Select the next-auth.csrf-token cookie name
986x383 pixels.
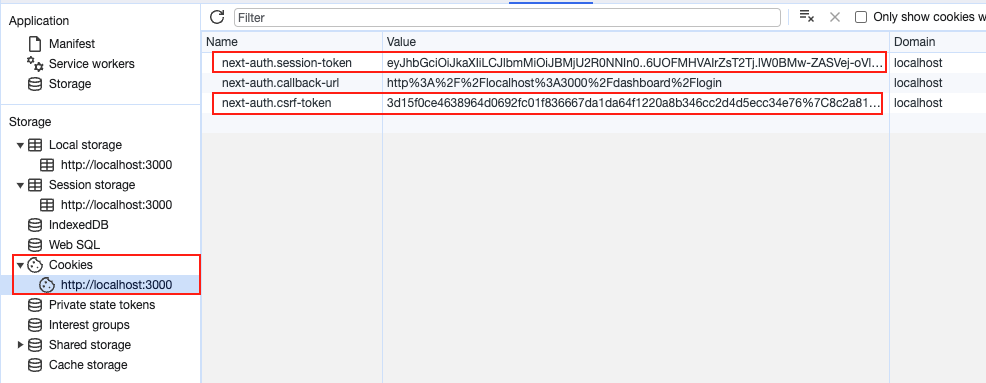[x=277, y=103]
